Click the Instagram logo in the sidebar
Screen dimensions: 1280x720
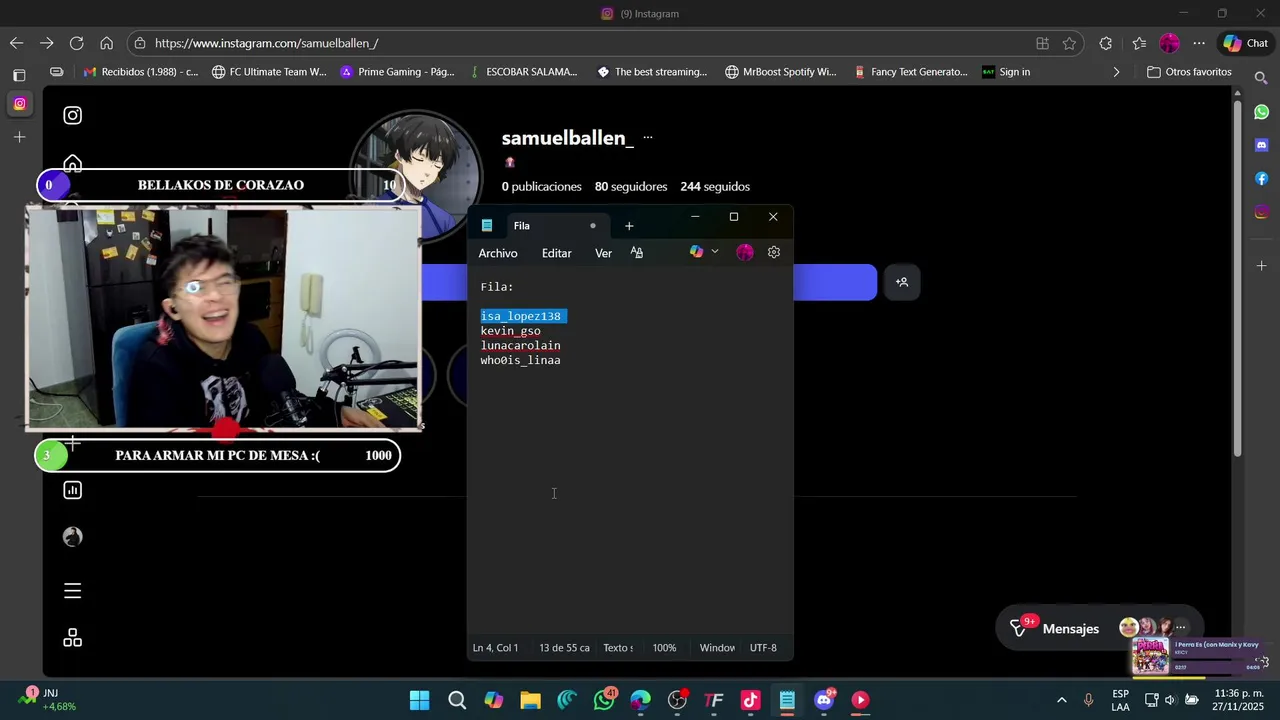coord(73,115)
